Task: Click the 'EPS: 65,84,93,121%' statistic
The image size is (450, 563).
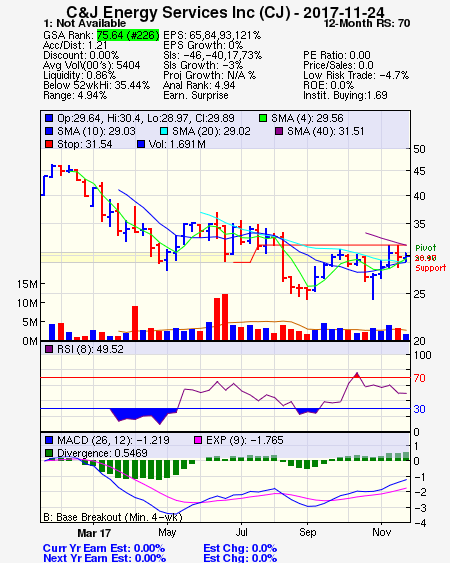Action: tap(212, 35)
